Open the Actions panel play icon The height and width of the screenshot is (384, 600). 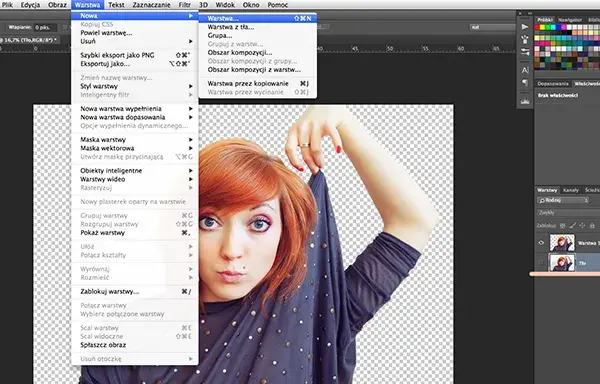coord(525,27)
